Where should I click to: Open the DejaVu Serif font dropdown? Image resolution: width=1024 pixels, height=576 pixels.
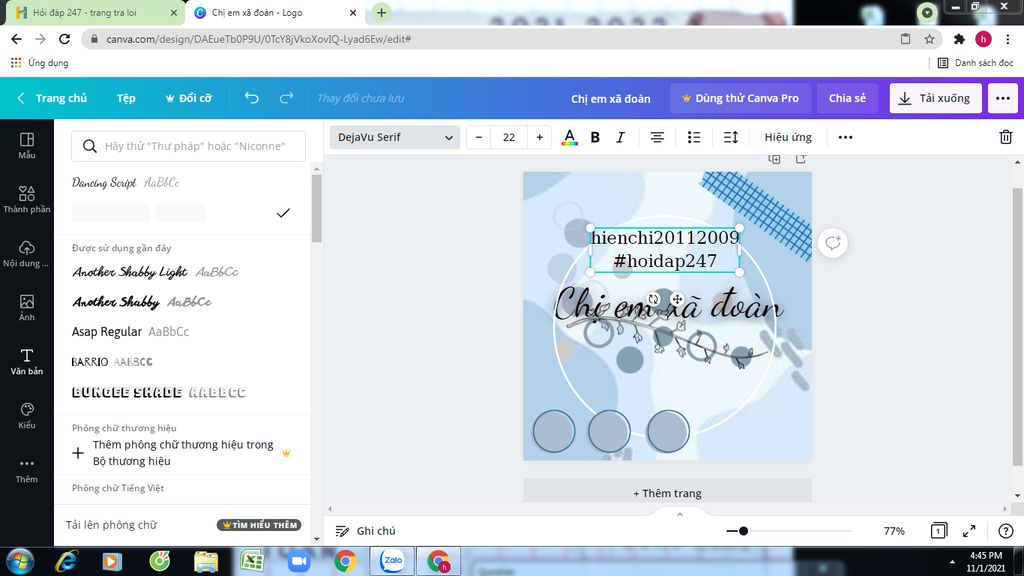pos(394,137)
